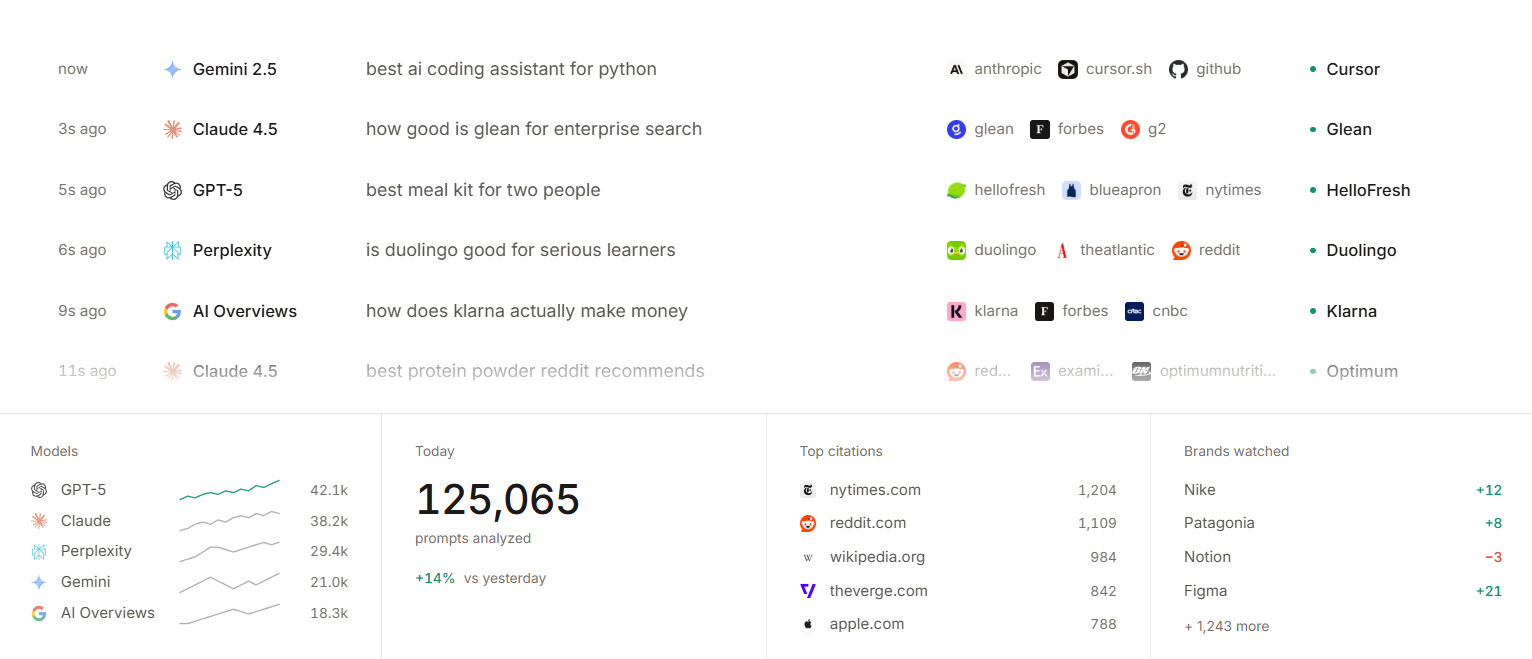Screen dimensions: 1532x659
Task: Select the prompt 'how good is glean for enterprise search'
Action: 534,129
